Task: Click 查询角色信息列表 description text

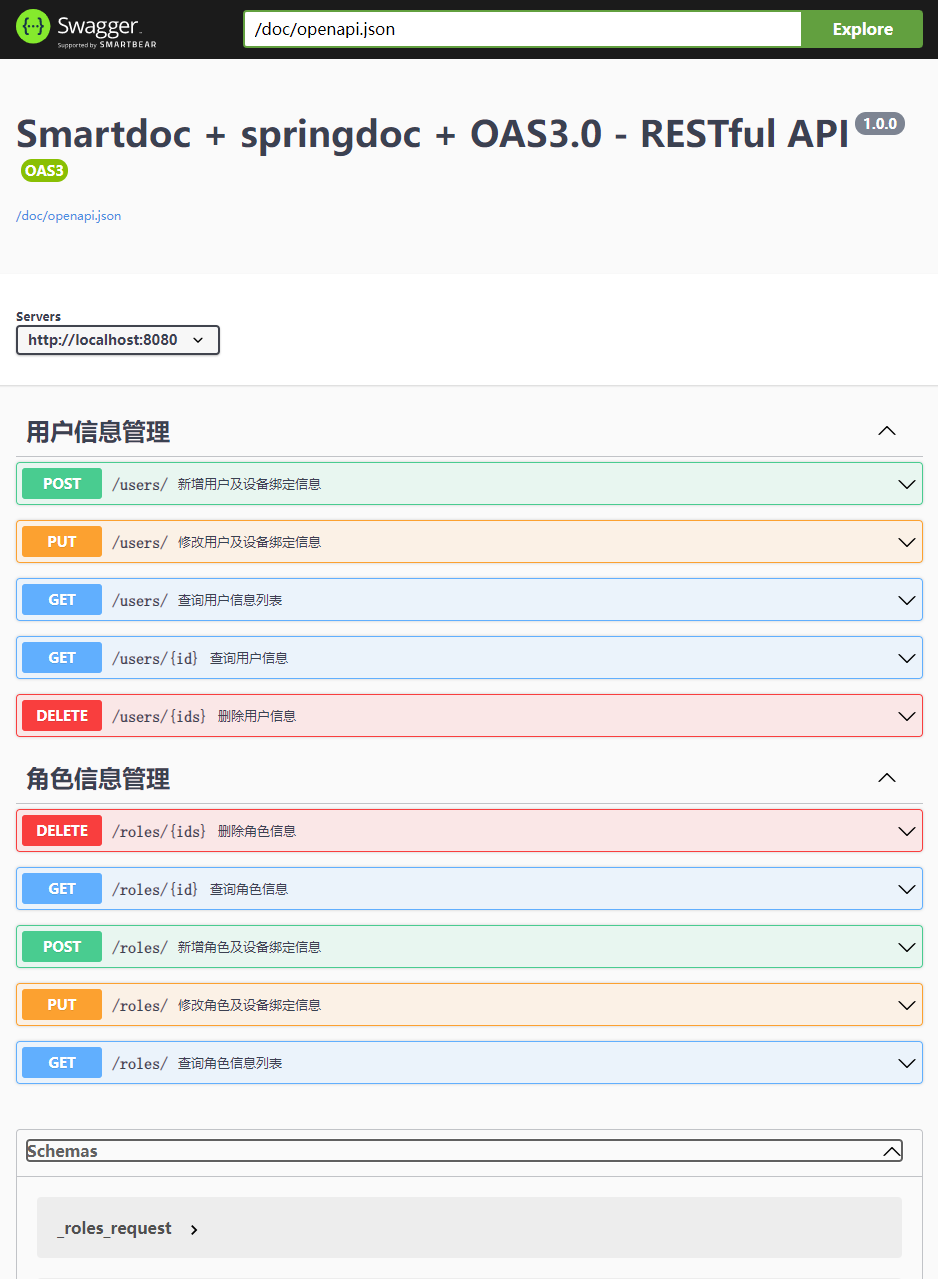Action: point(230,1063)
